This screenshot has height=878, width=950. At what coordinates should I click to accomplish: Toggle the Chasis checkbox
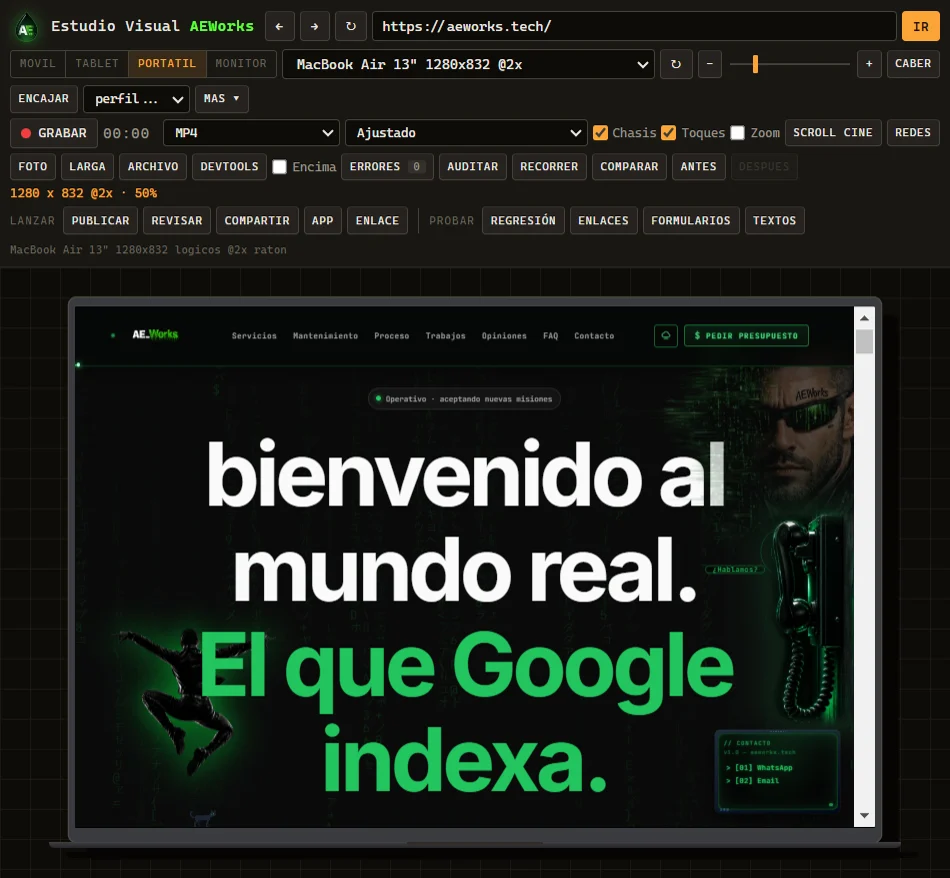(x=600, y=133)
